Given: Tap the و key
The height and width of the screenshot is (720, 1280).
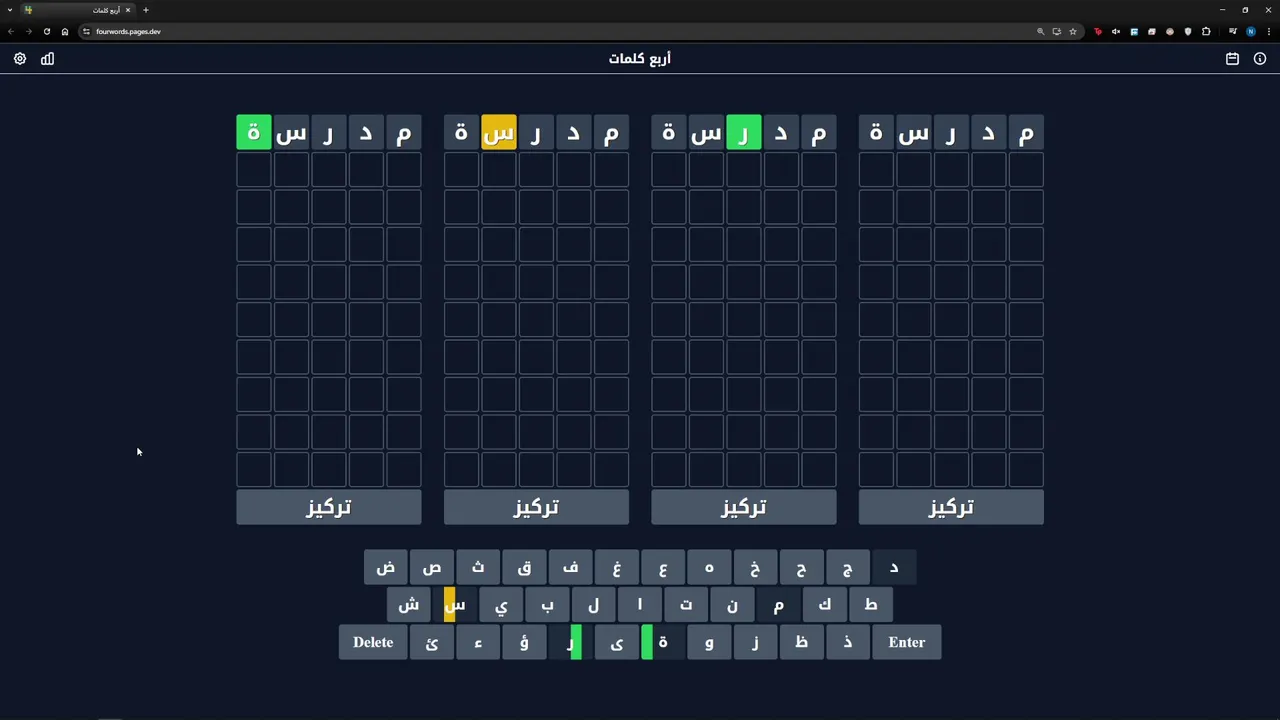Looking at the screenshot, I should point(709,642).
